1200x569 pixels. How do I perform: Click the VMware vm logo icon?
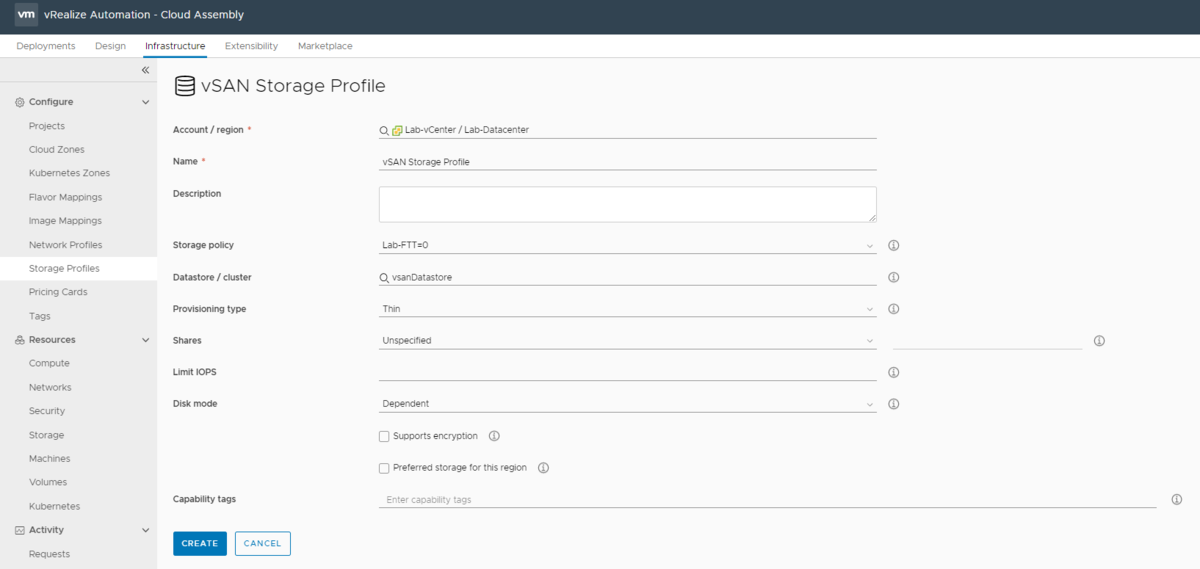point(27,15)
